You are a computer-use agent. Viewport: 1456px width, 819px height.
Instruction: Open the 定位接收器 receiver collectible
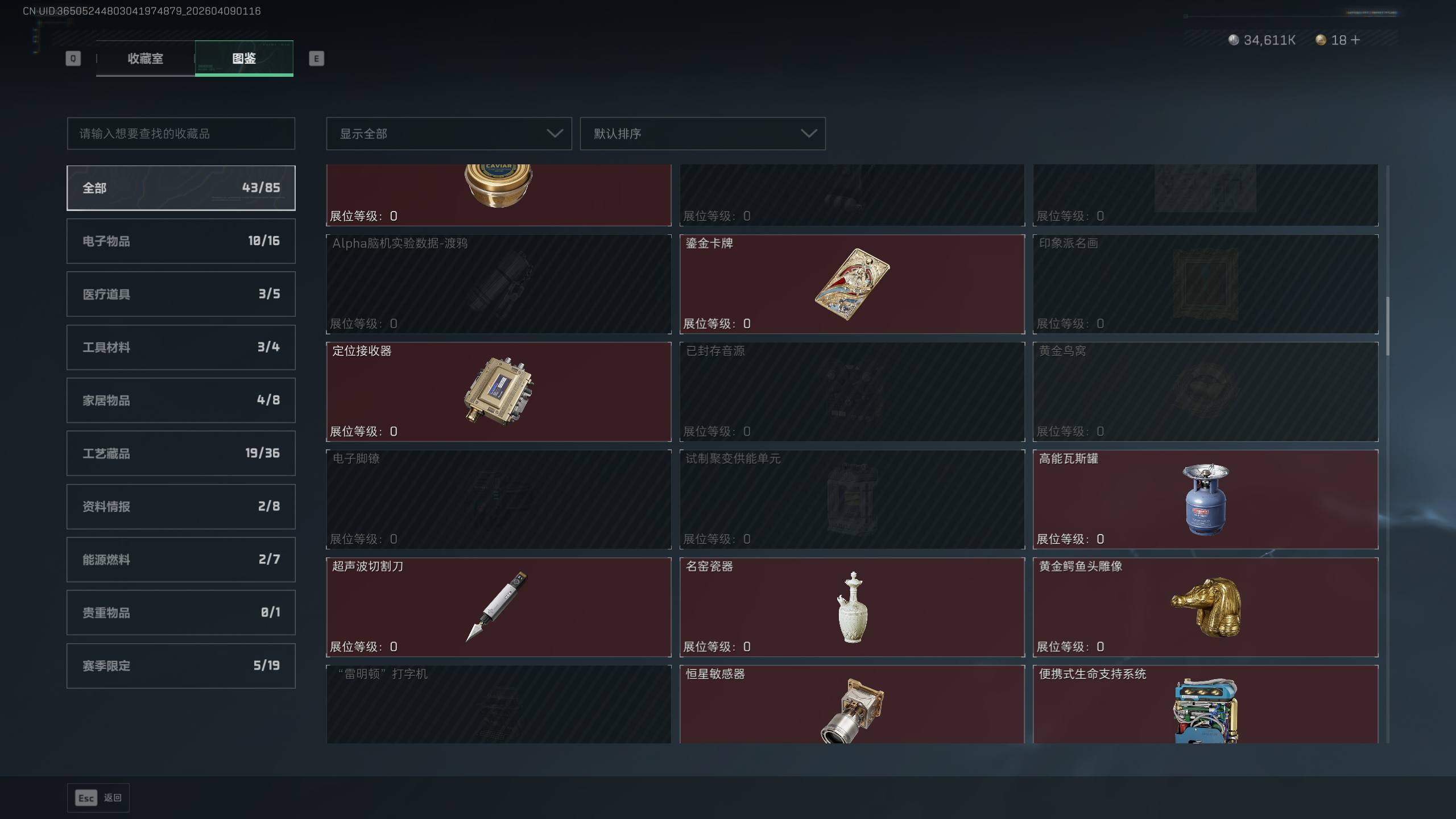(x=498, y=391)
